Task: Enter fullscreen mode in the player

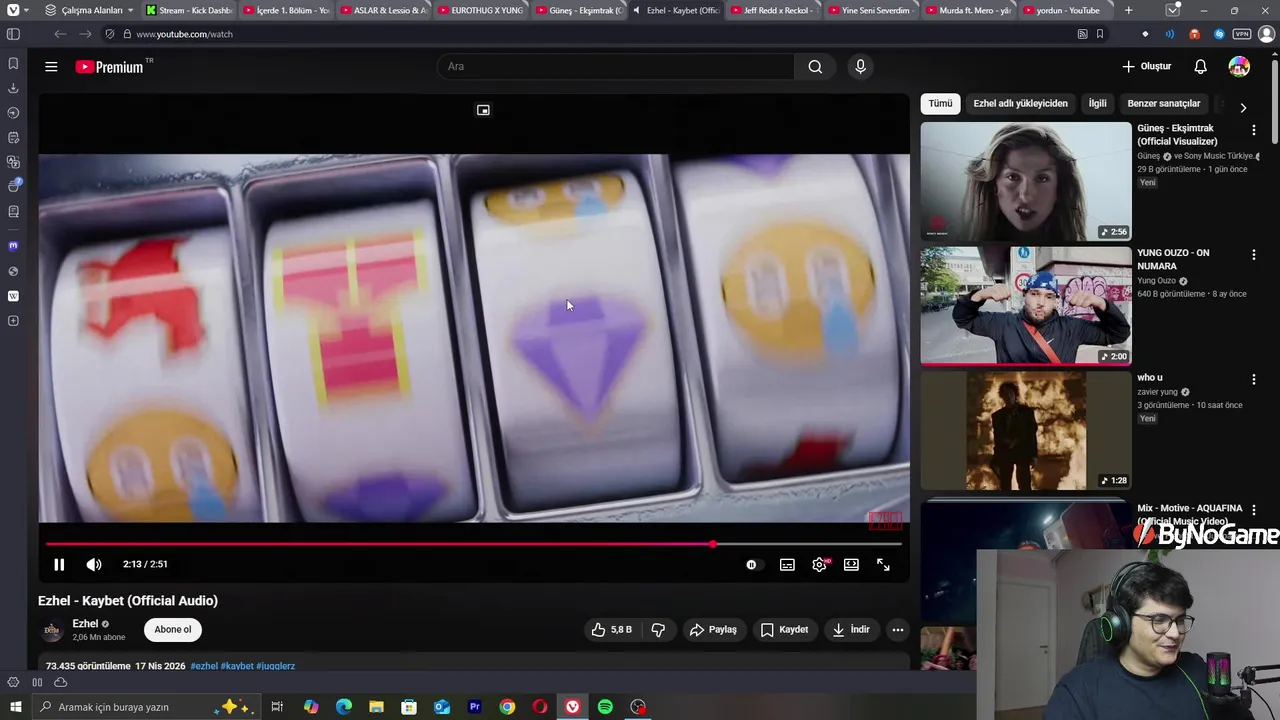Action: coord(883,565)
